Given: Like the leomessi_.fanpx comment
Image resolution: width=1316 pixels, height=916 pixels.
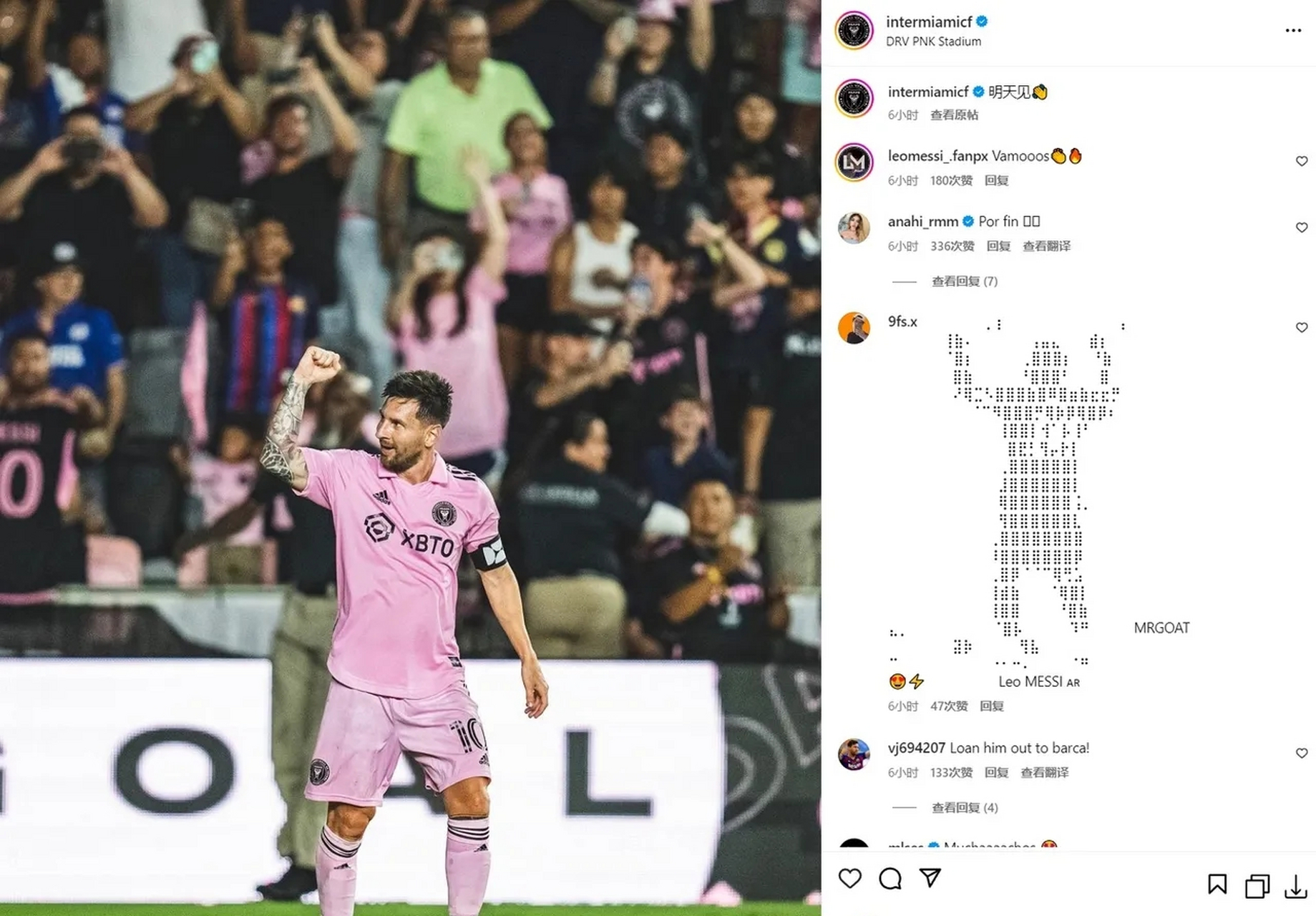Looking at the screenshot, I should (x=1302, y=161).
